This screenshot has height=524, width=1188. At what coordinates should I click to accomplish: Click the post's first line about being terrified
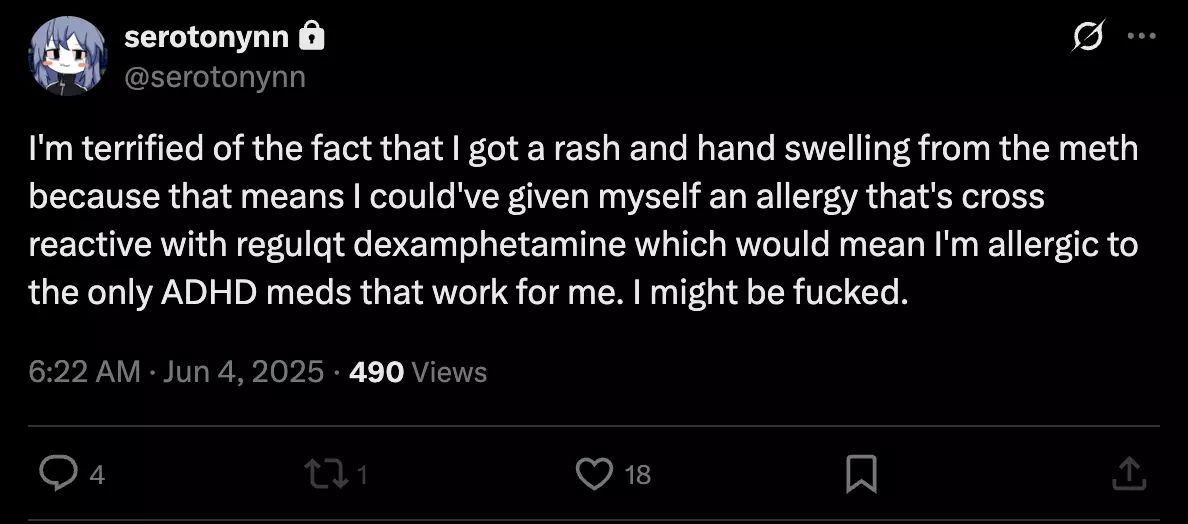[x=583, y=149]
